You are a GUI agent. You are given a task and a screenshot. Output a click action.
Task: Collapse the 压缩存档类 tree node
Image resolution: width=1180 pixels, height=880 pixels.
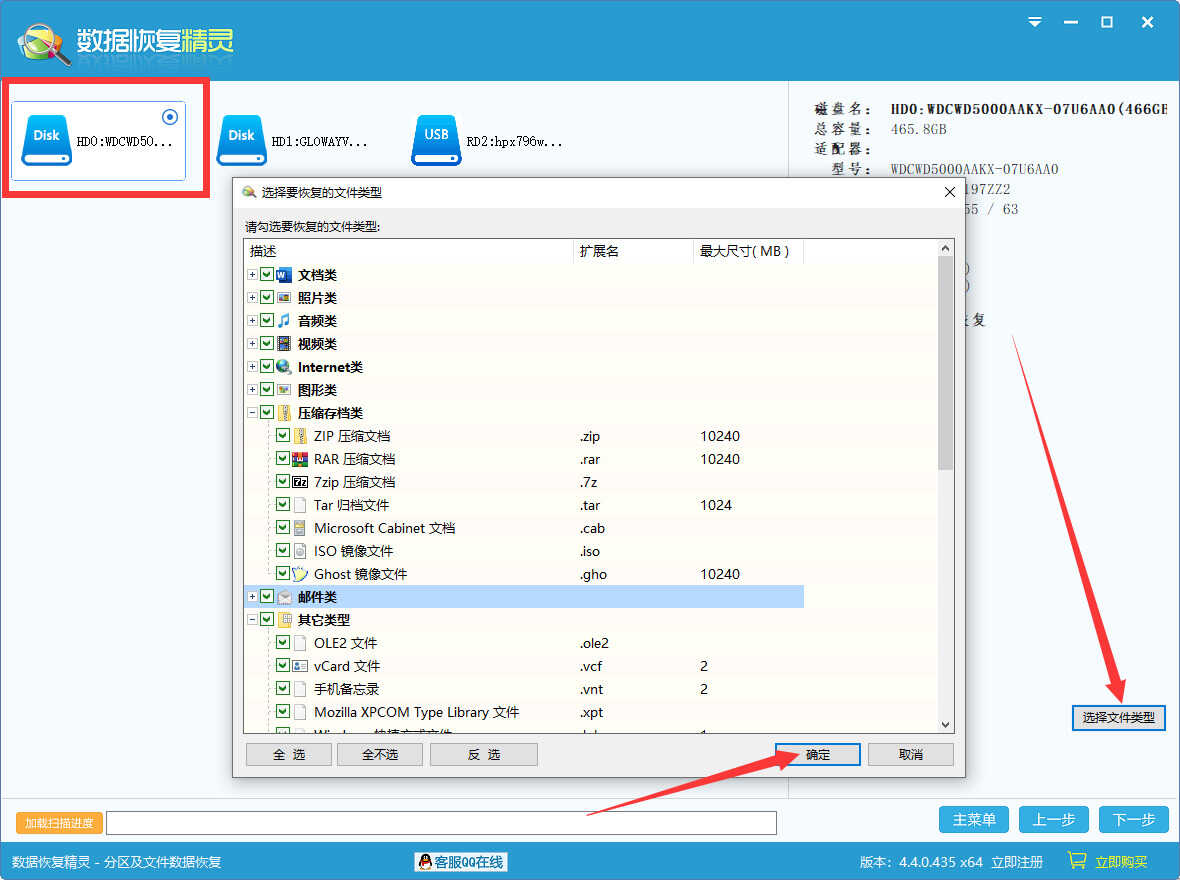[252, 413]
